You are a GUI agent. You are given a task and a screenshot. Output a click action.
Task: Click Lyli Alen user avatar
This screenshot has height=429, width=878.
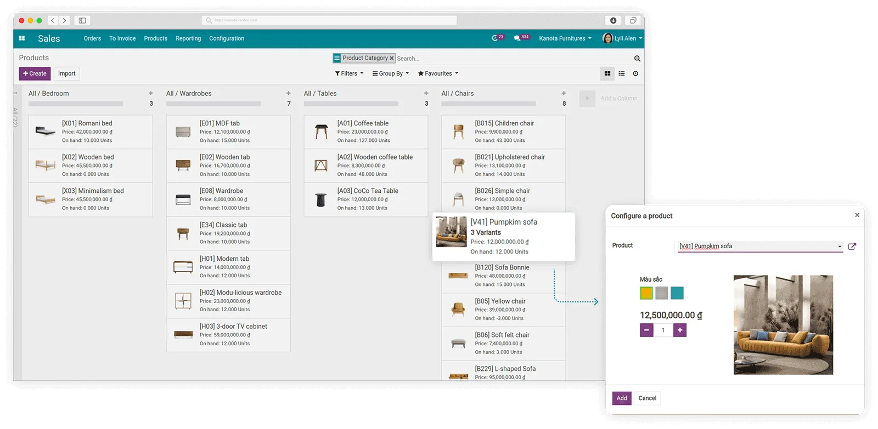(x=608, y=38)
